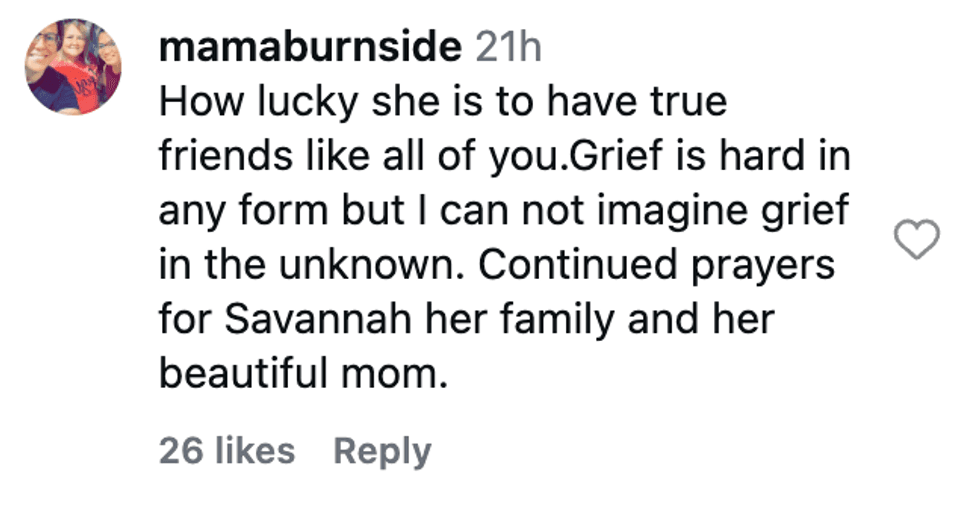
Task: Tap the heart outline beside the comment
Action: 916,240
